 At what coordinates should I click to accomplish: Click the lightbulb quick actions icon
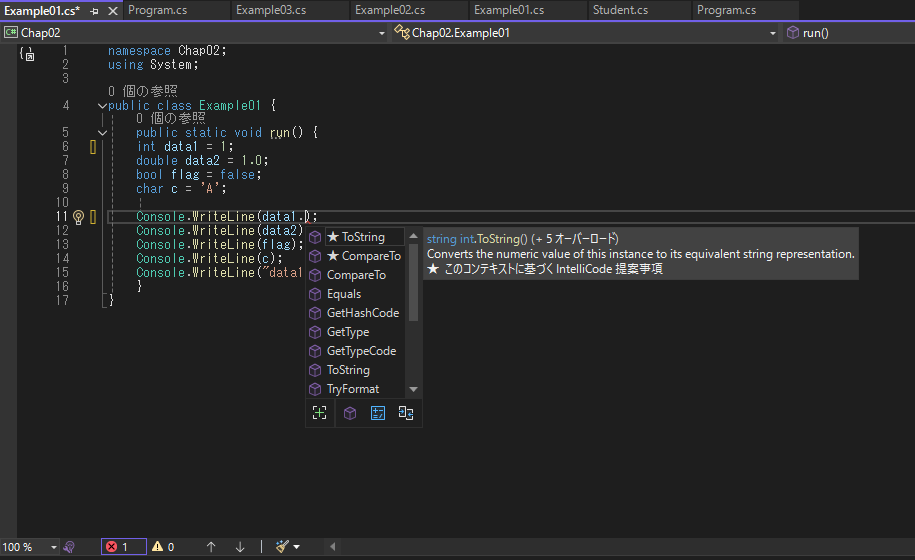pyautogui.click(x=78, y=218)
